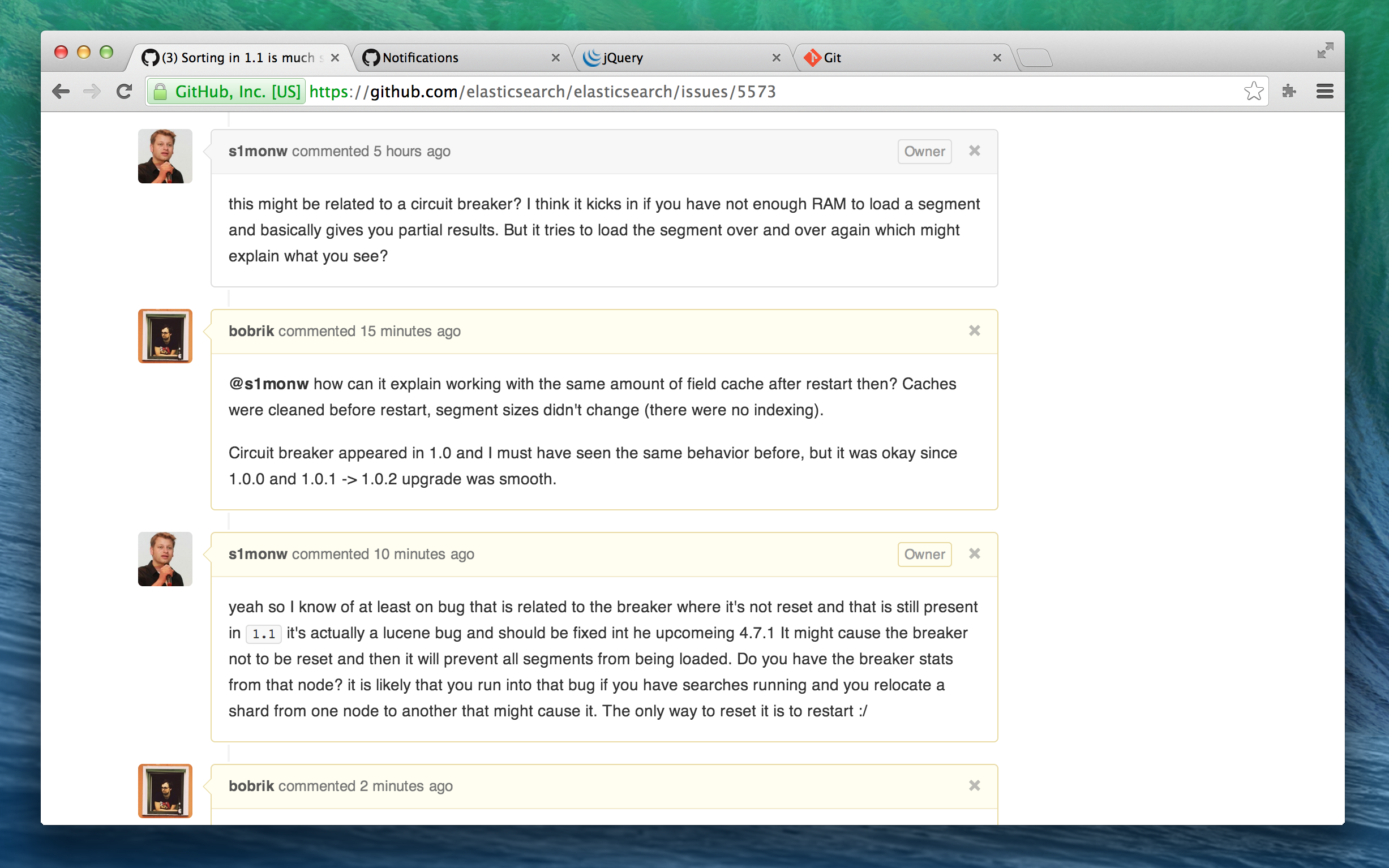Image resolution: width=1389 pixels, height=868 pixels.
Task: Click s1monw's avatar beside the 10 minutes ago comment
Action: coord(165,559)
